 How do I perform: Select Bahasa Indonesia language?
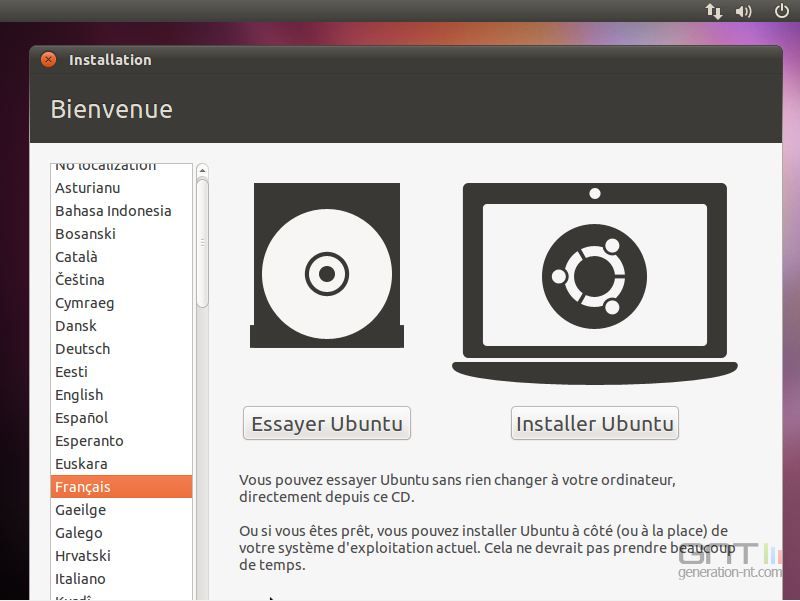121,211
